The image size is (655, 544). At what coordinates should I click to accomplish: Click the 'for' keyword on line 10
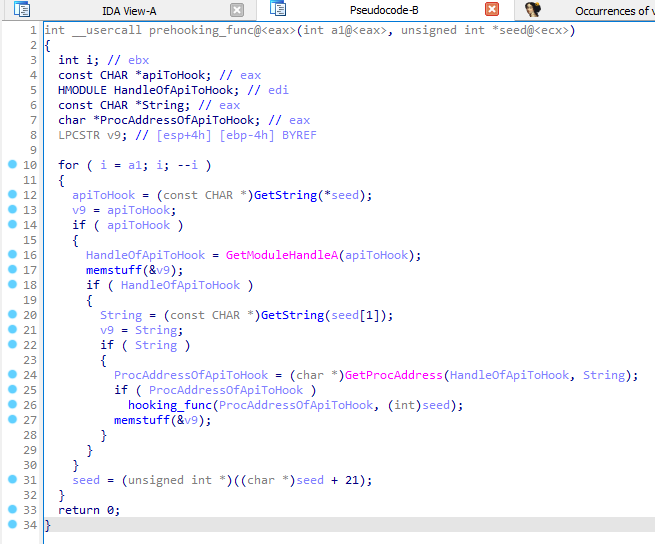pos(69,165)
